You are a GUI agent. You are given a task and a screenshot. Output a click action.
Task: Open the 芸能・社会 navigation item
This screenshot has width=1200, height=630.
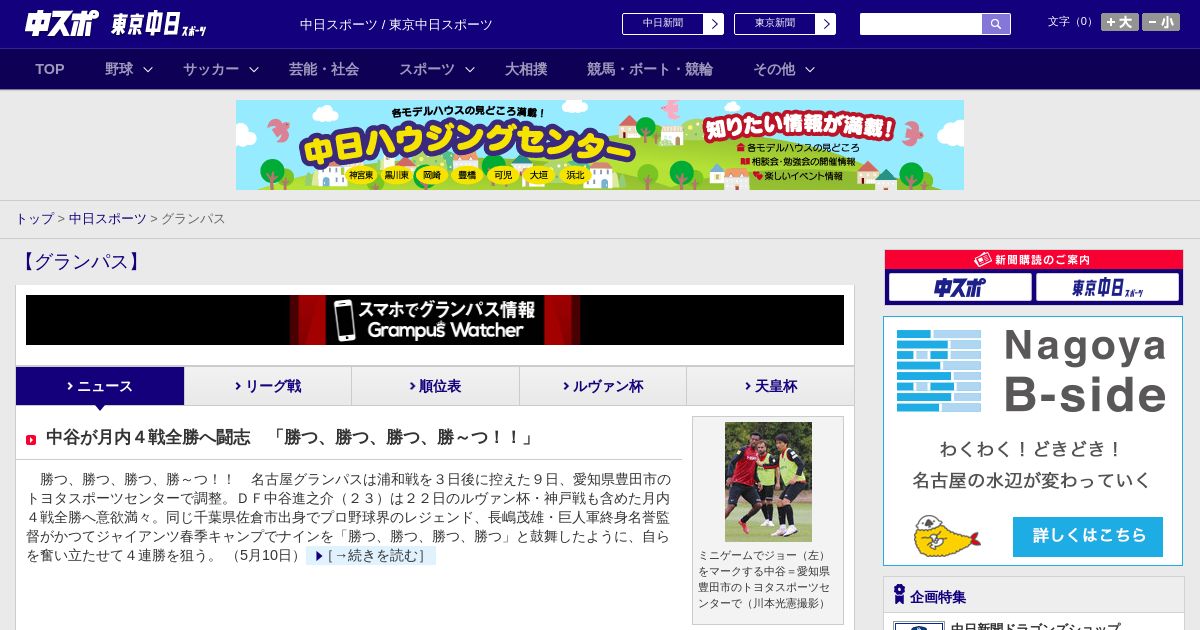click(324, 69)
